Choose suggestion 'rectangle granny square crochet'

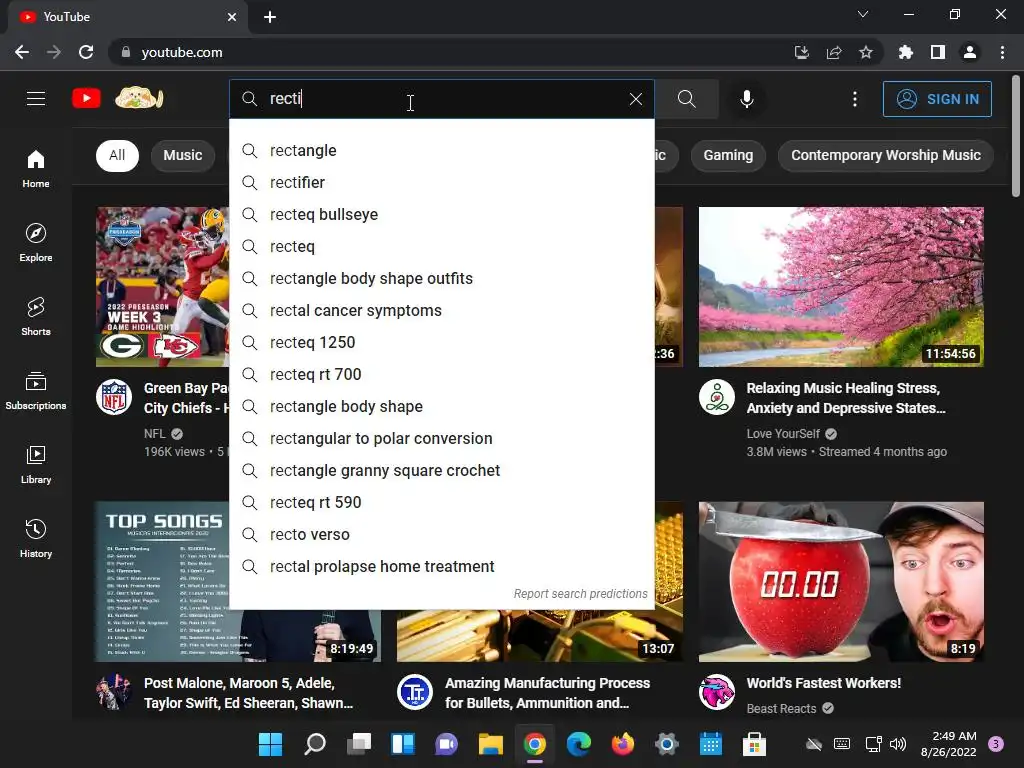(x=442, y=470)
